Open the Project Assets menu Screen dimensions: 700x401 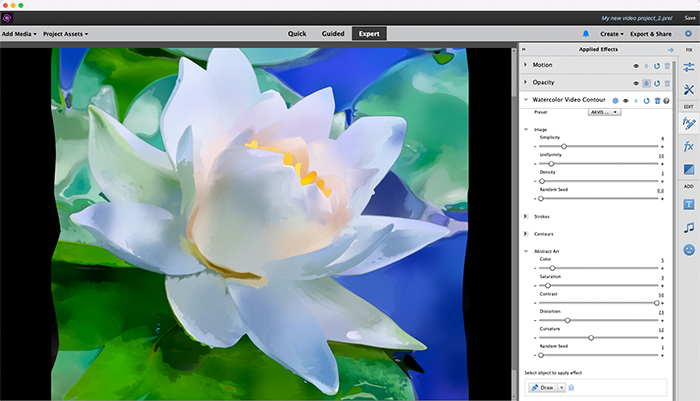[65, 34]
